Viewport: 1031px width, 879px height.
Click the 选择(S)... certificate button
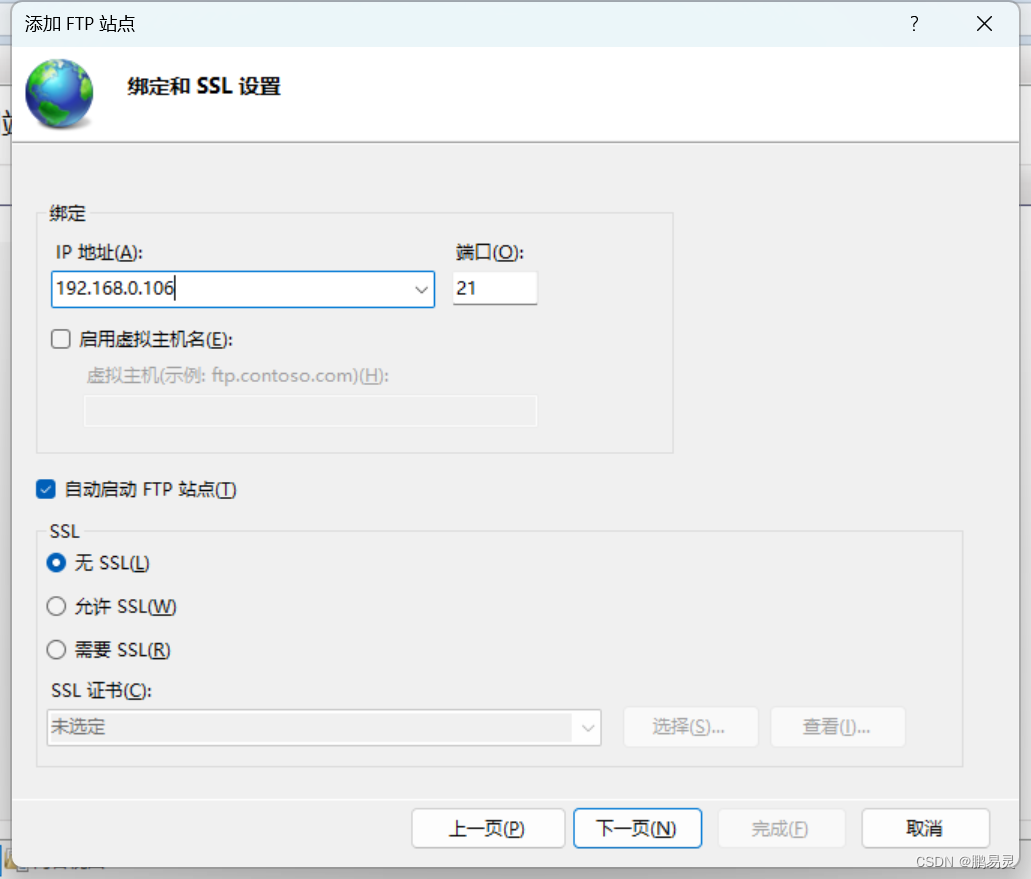690,727
